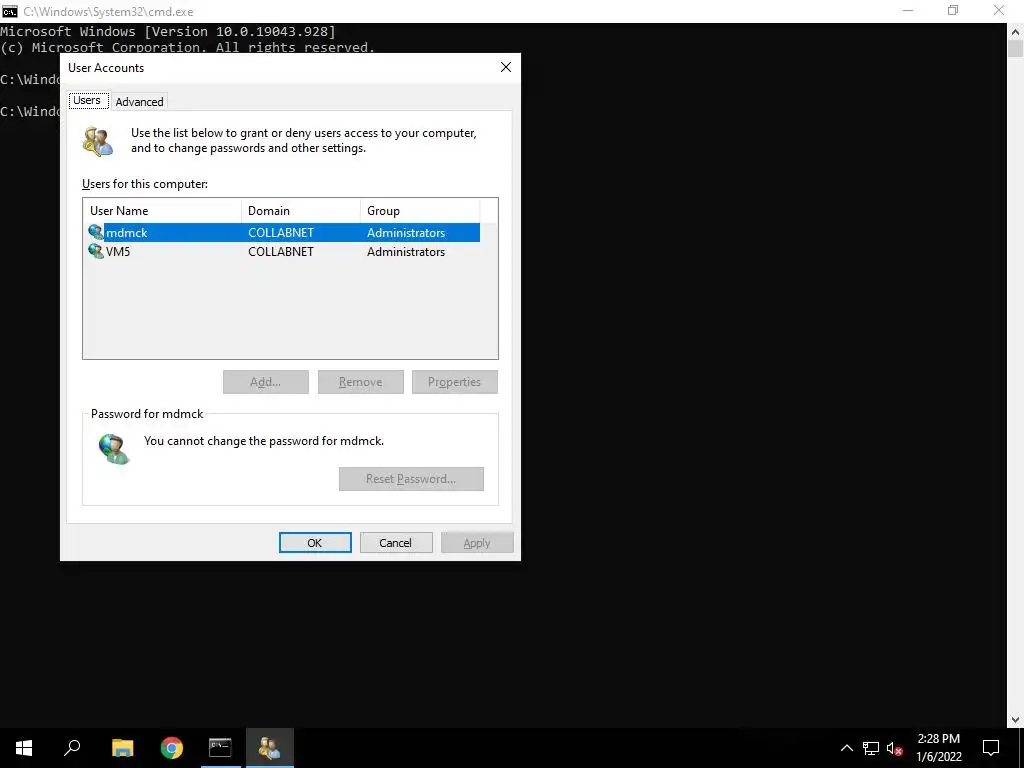Click the Windows version line in cmd

(x=168, y=31)
